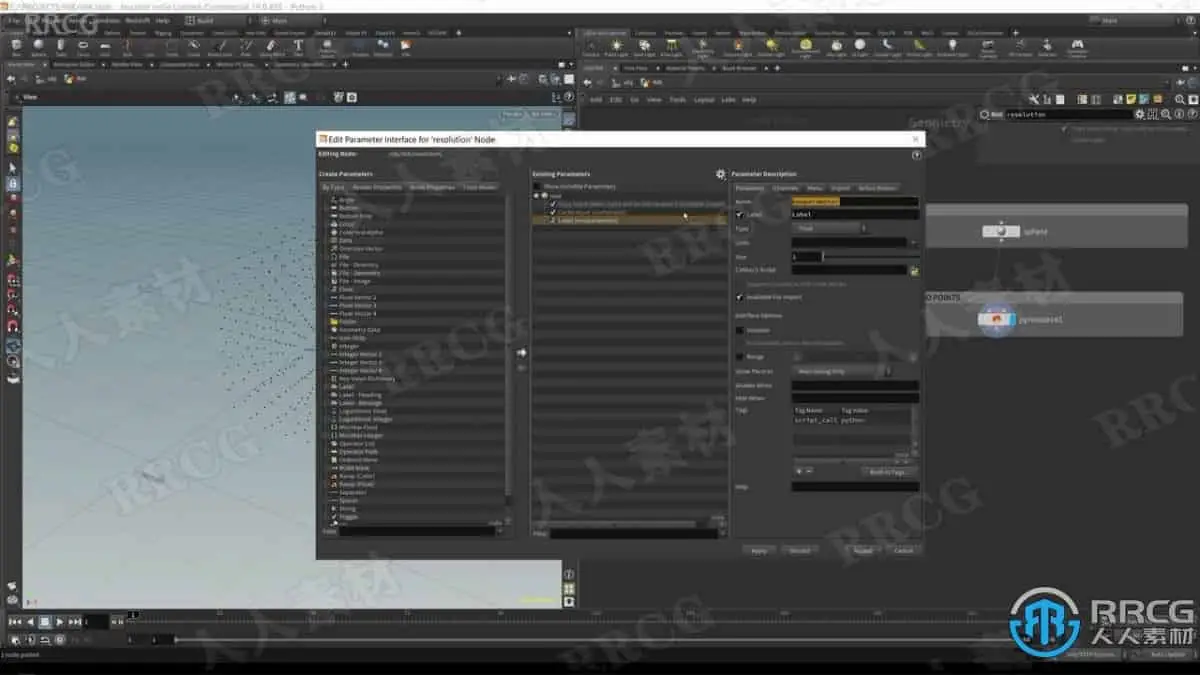Open the Build desktop dropdown
This screenshot has width=1200, height=675.
tap(205, 20)
